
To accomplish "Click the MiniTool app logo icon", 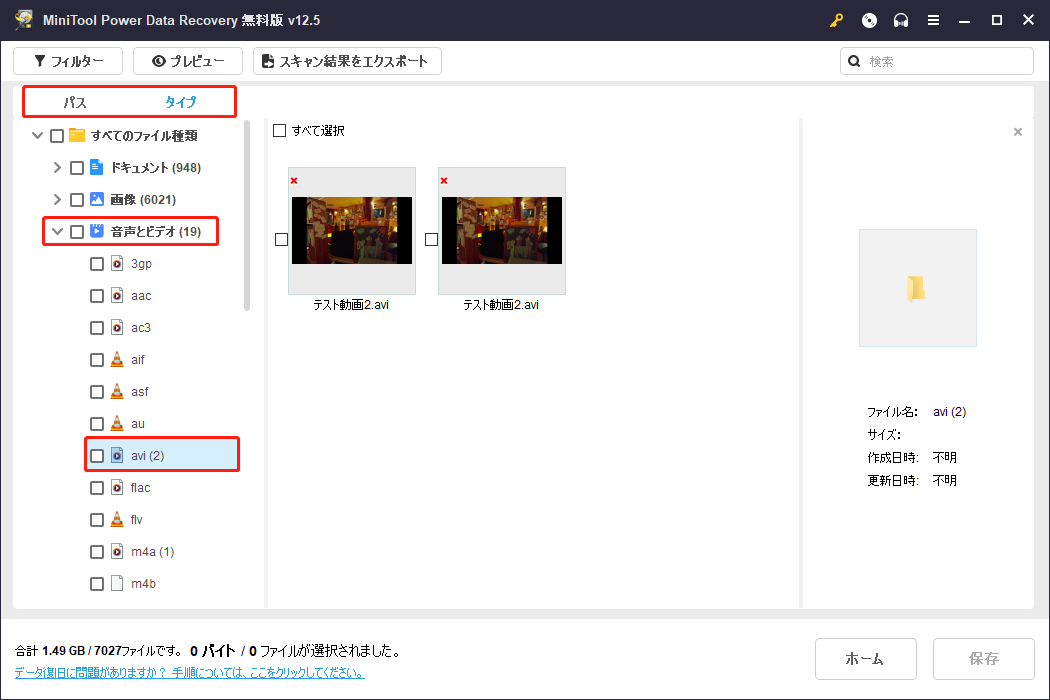I will coord(24,19).
